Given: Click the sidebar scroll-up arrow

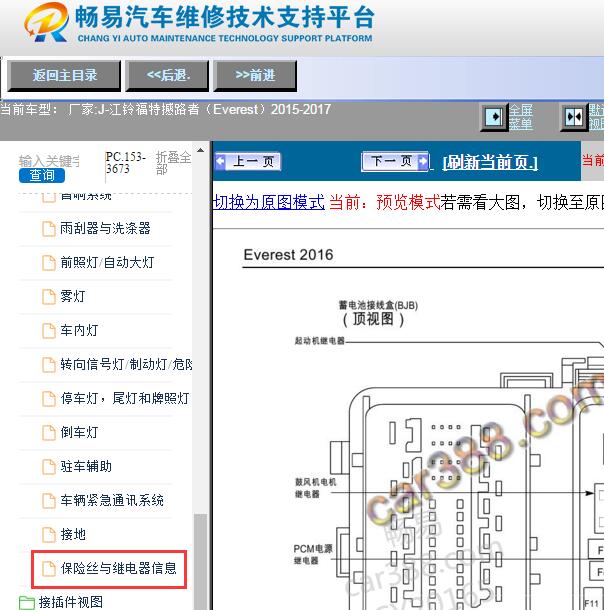Looking at the screenshot, I should point(200,150).
